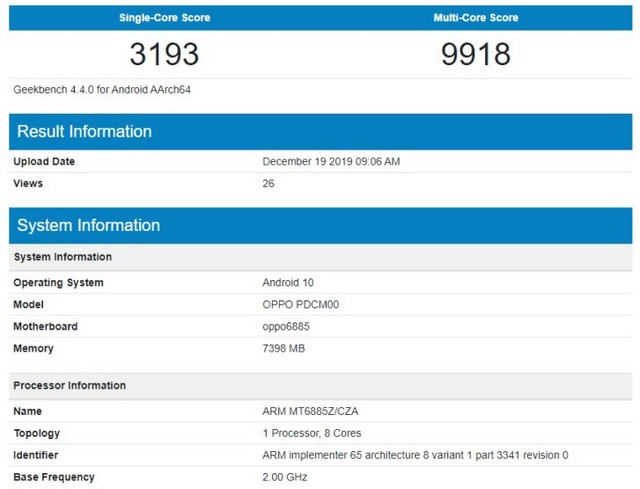
Task: Click the Topology label
Action: 37,433
